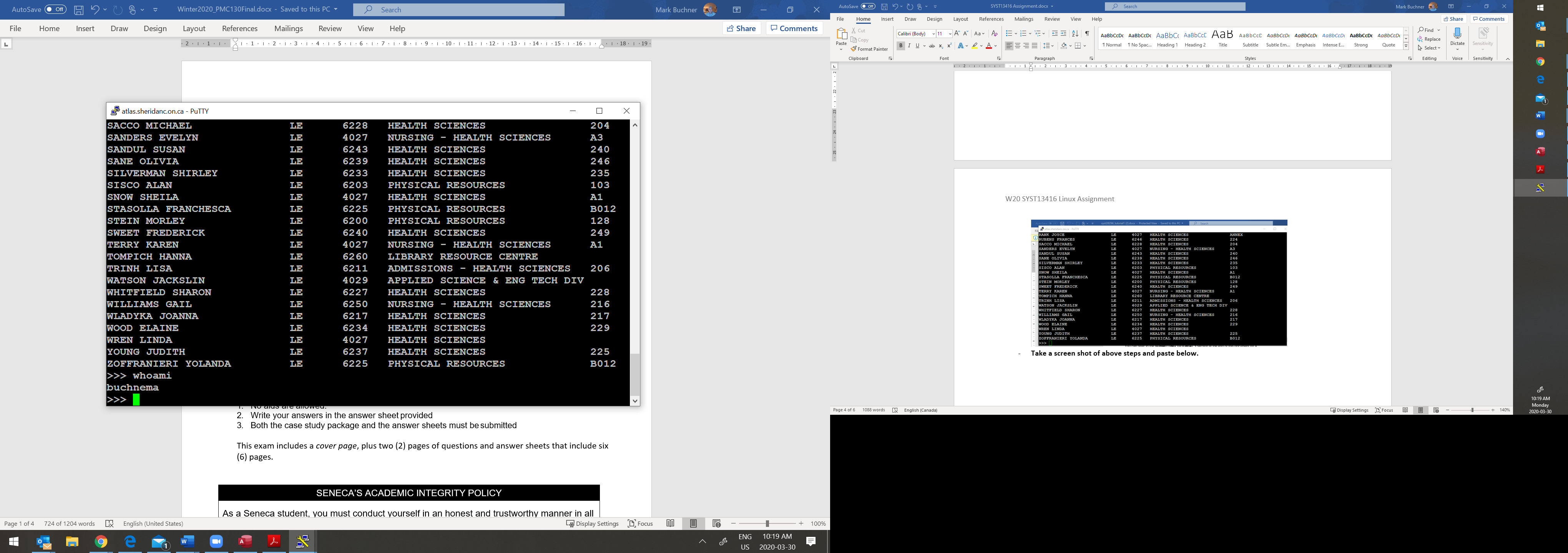The image size is (1568, 553).
Task: Open the Layout tab in right Word window
Action: [960, 19]
